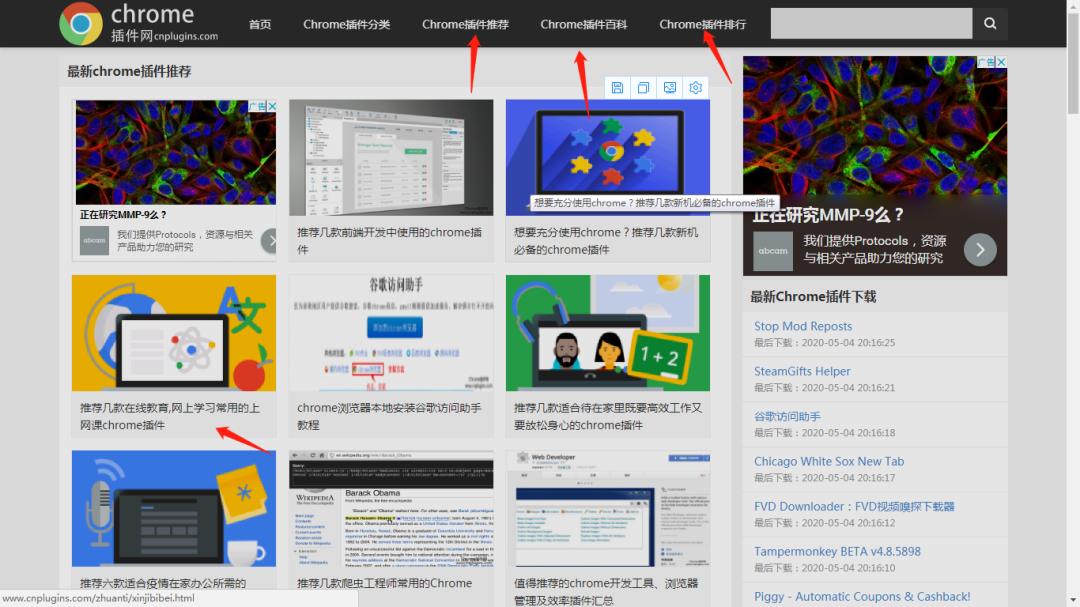Click arrow button on the large sidebar ad
Viewport: 1080px width, 607px height.
pos(980,249)
